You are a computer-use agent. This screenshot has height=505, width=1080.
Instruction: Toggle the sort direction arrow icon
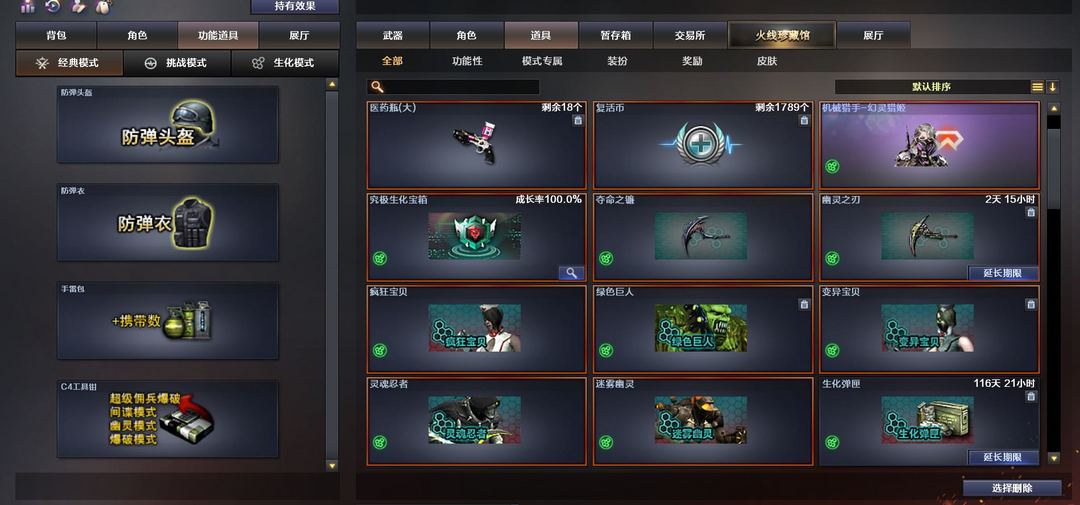[1052, 87]
